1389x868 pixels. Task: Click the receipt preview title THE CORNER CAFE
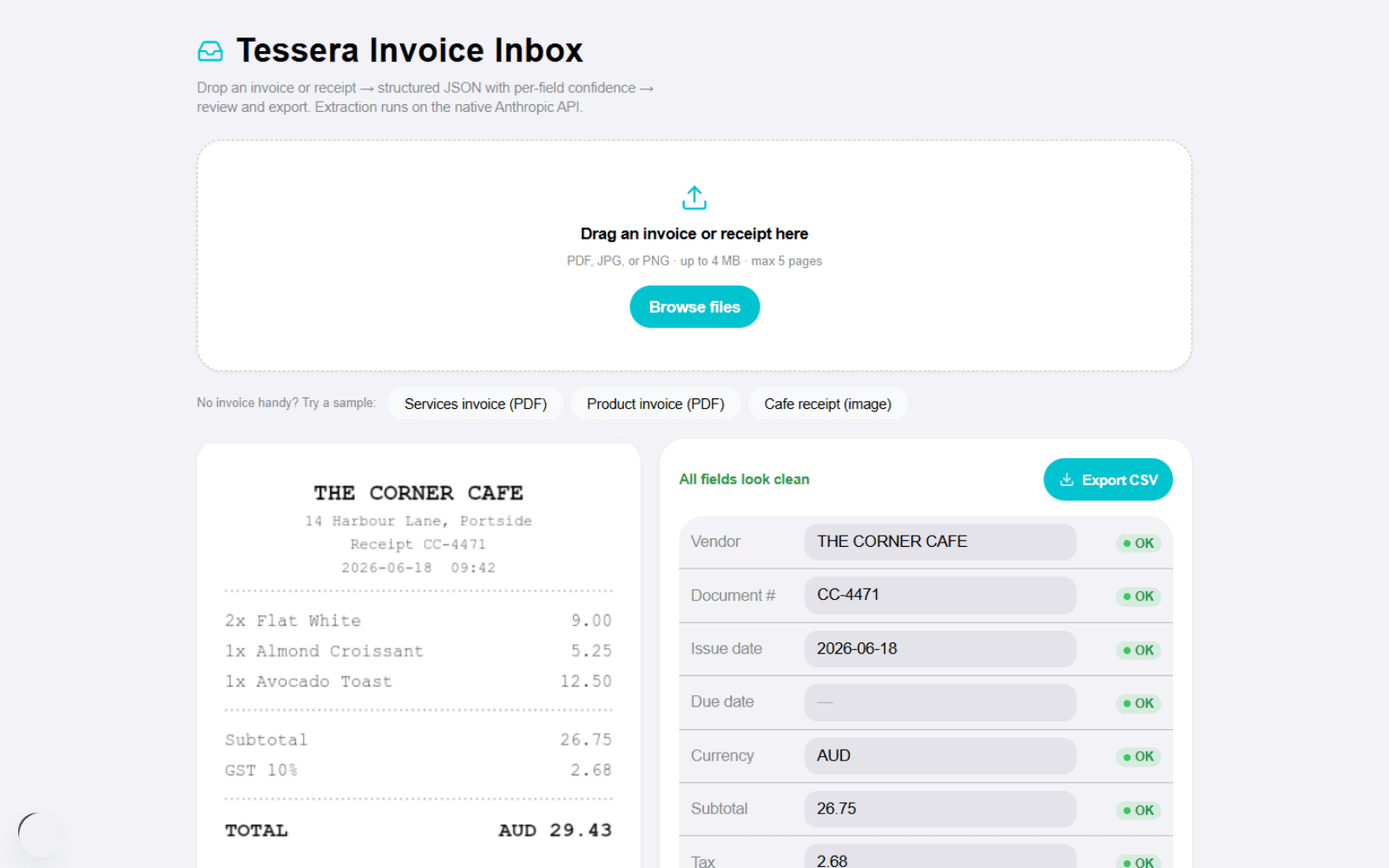pos(418,493)
